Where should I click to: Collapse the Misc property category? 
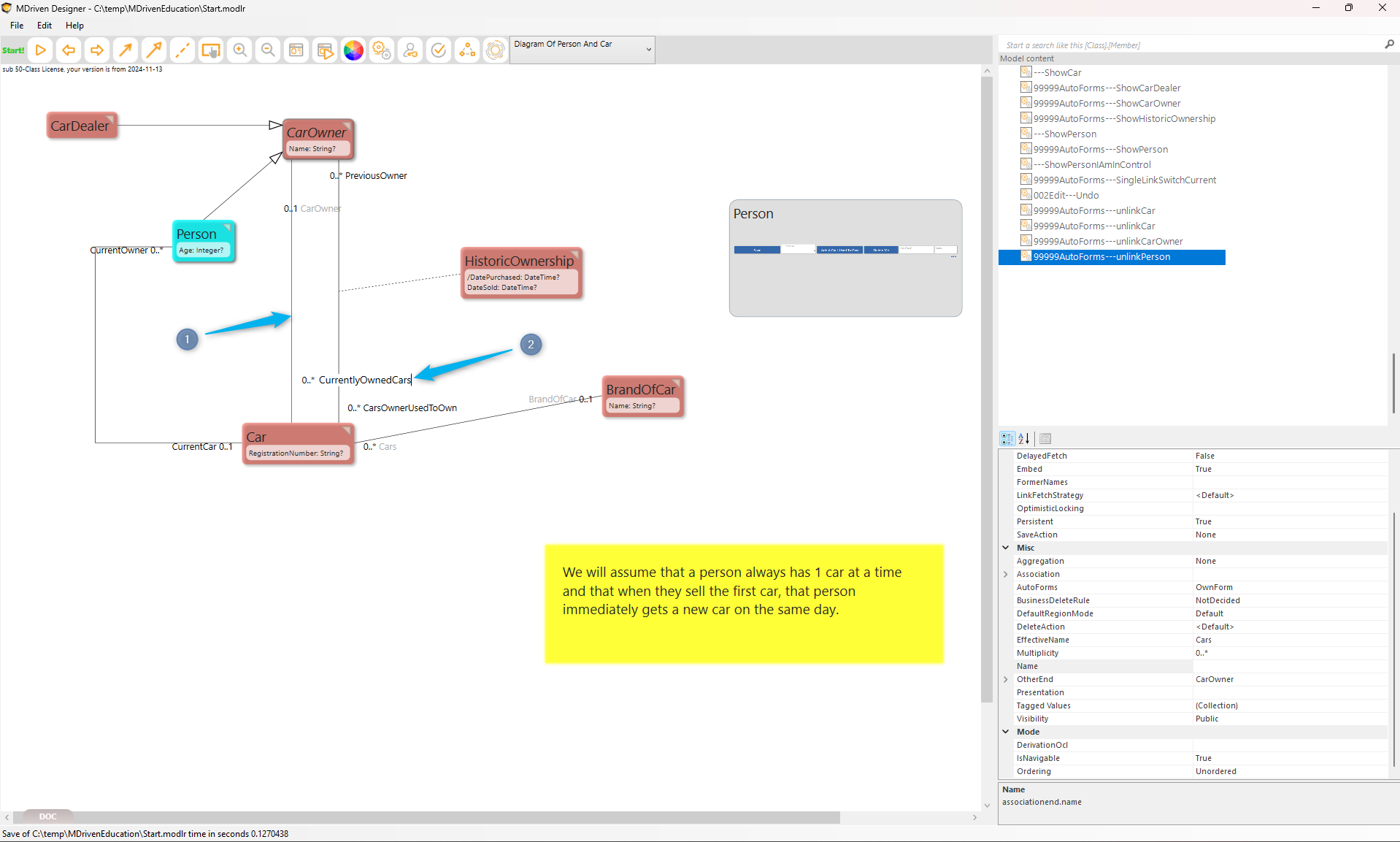click(1006, 548)
